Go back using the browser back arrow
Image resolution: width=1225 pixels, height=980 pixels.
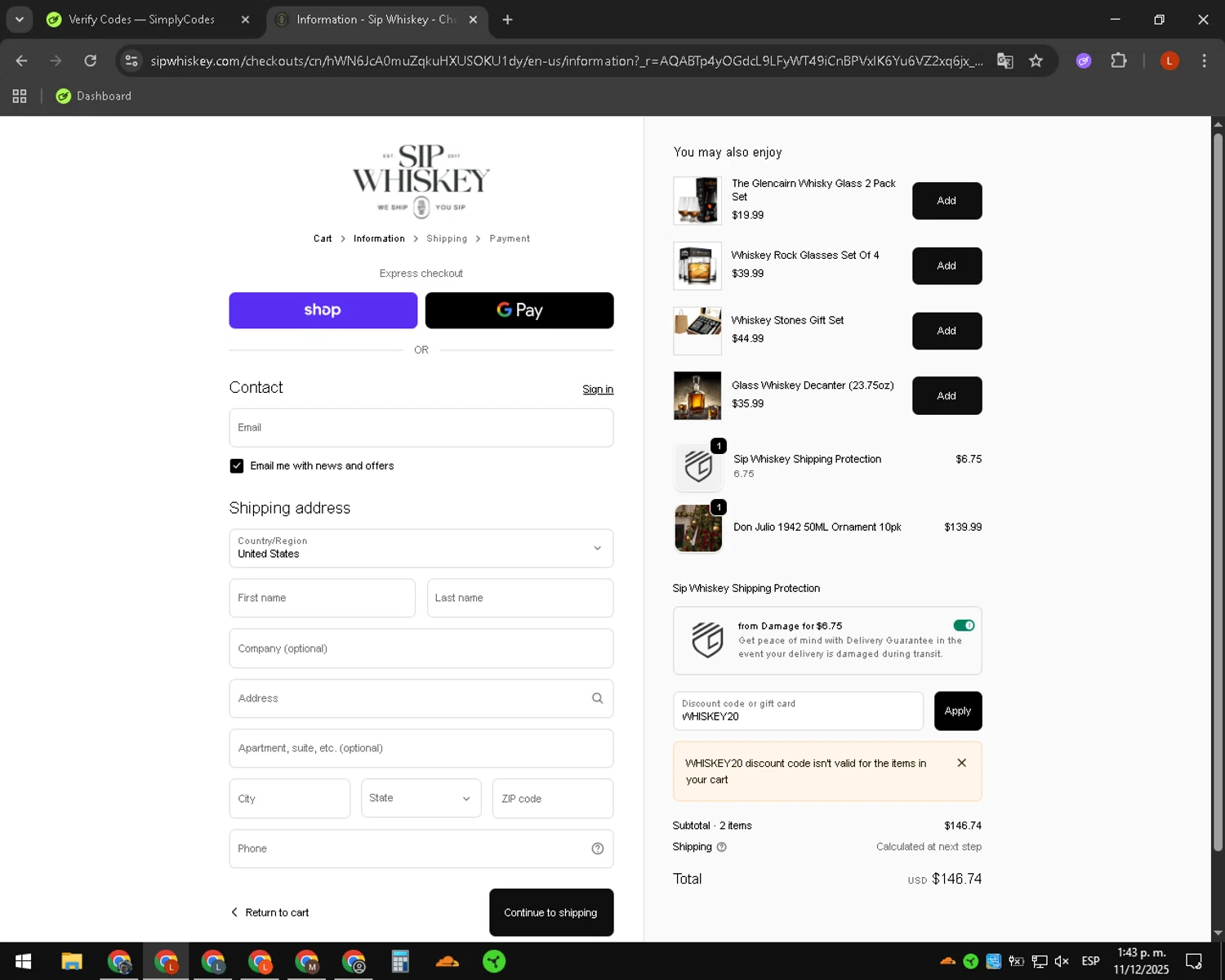[22, 61]
